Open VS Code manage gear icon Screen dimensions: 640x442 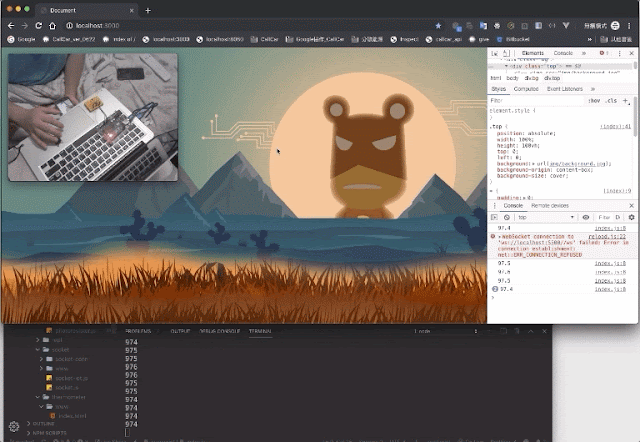click(x=14, y=426)
